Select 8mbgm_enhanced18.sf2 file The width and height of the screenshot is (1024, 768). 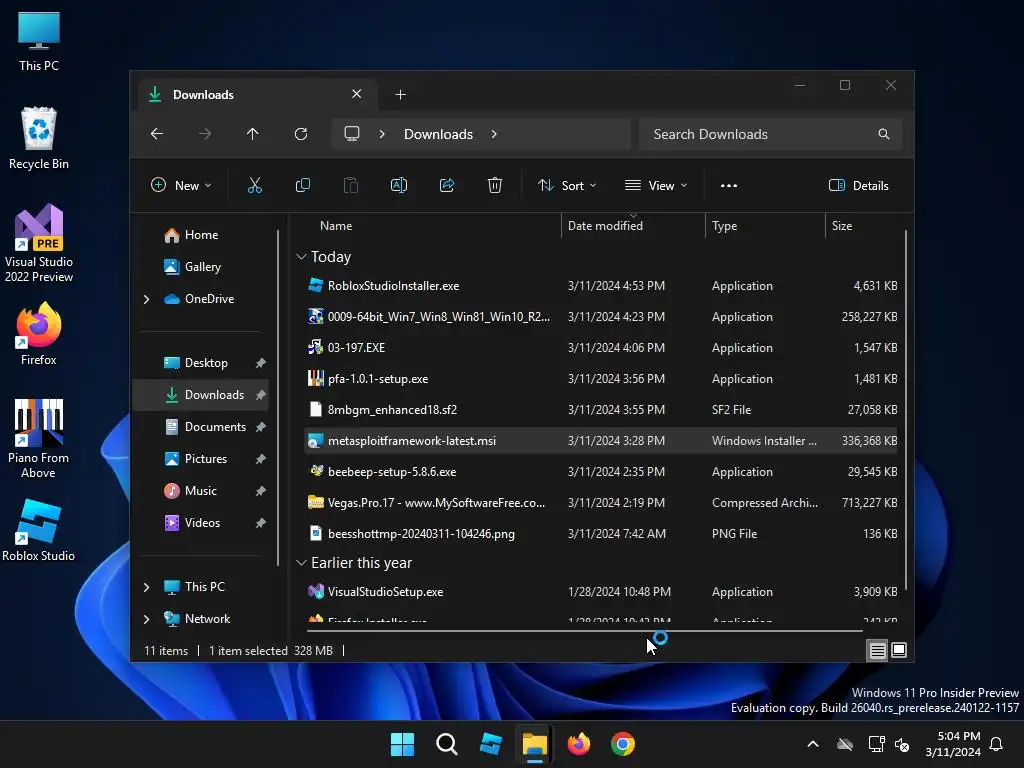(601, 409)
